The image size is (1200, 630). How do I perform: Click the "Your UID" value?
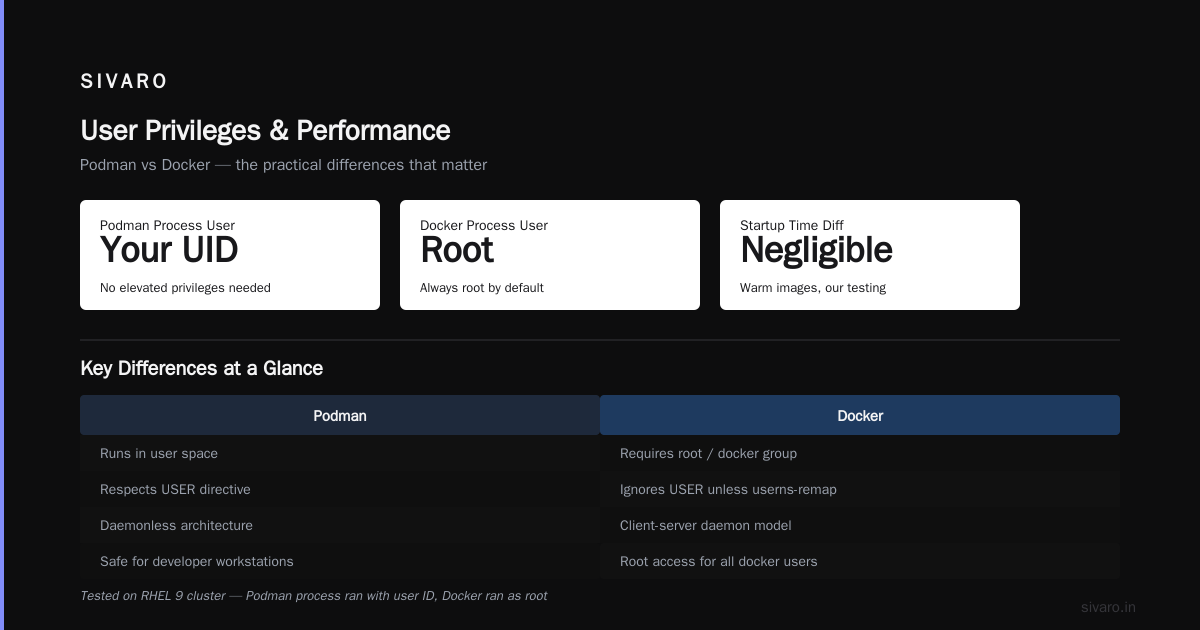tap(169, 250)
